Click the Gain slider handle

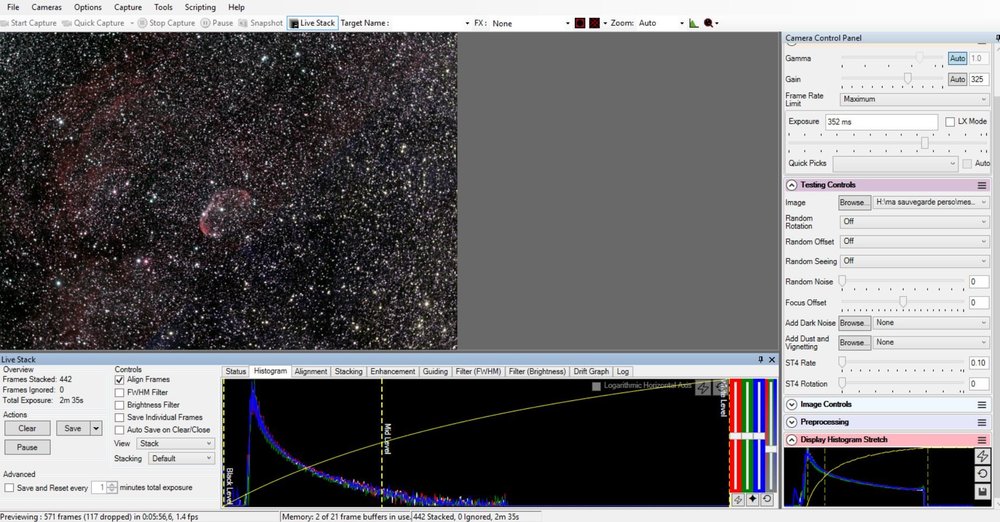pos(908,78)
